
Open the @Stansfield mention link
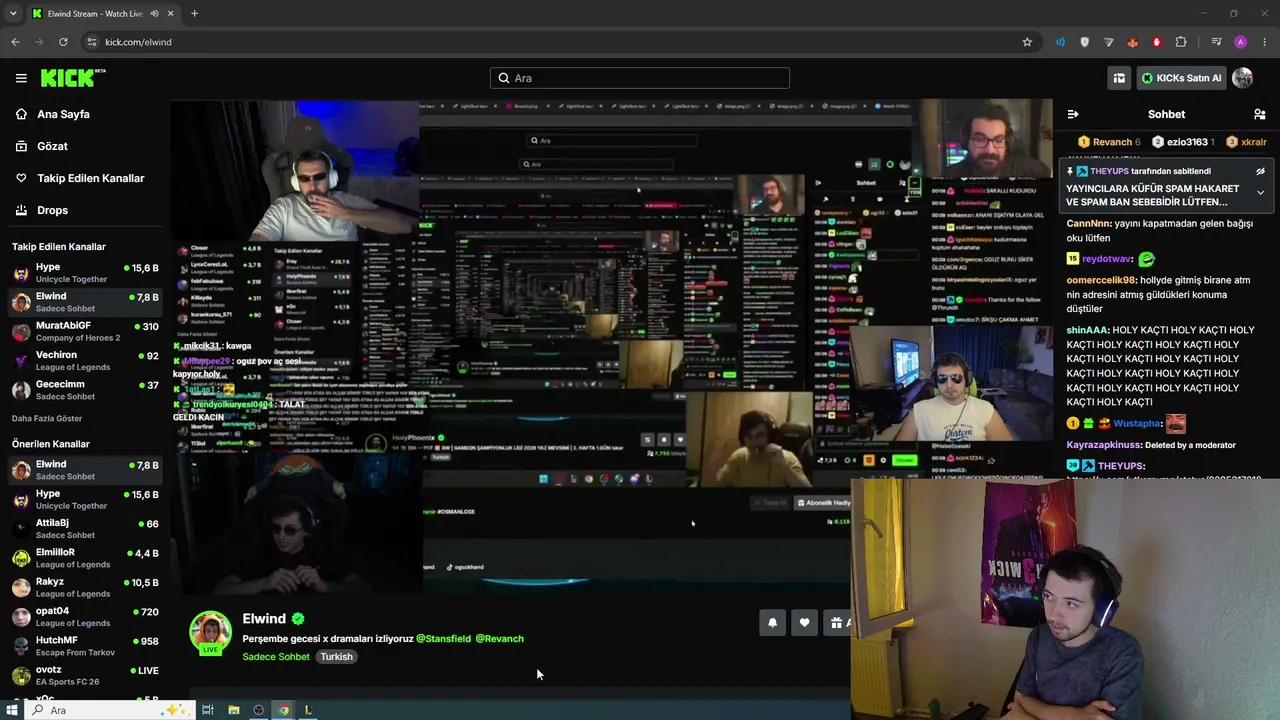coord(443,639)
